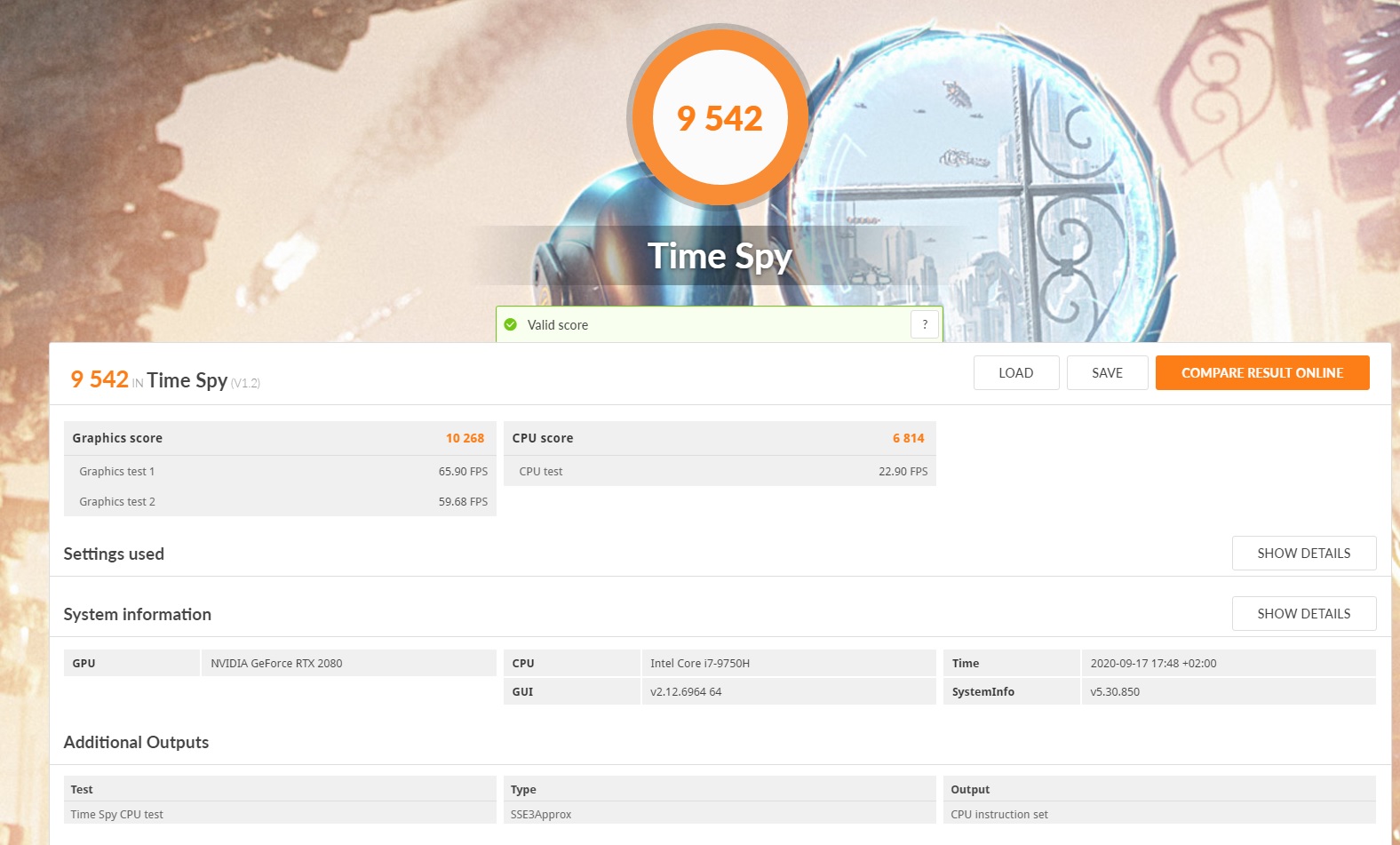Click the Intel Core i7-9750H cell
This screenshot has height=845, width=1400.
[x=789, y=663]
